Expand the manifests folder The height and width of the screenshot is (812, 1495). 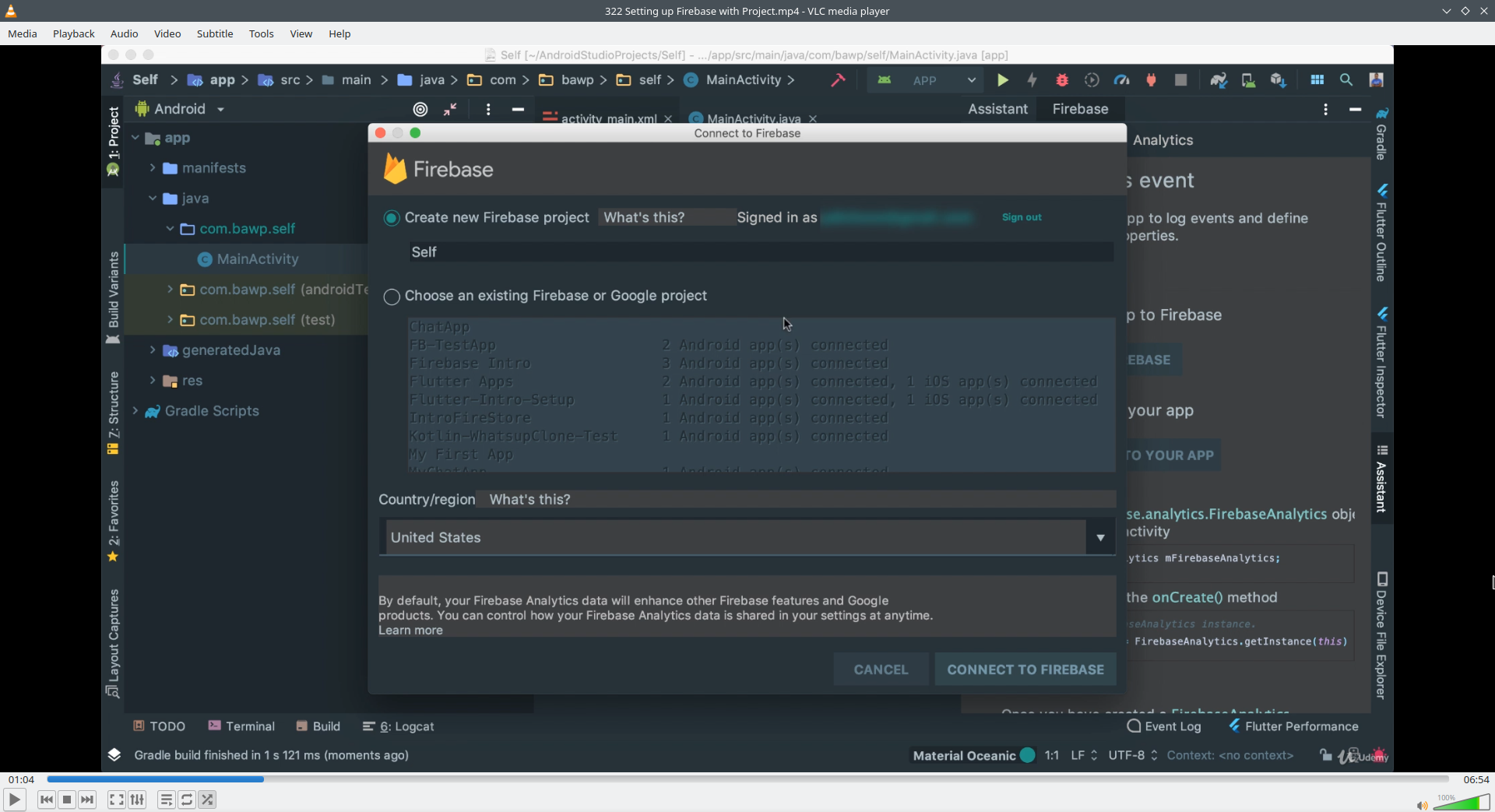tap(153, 168)
